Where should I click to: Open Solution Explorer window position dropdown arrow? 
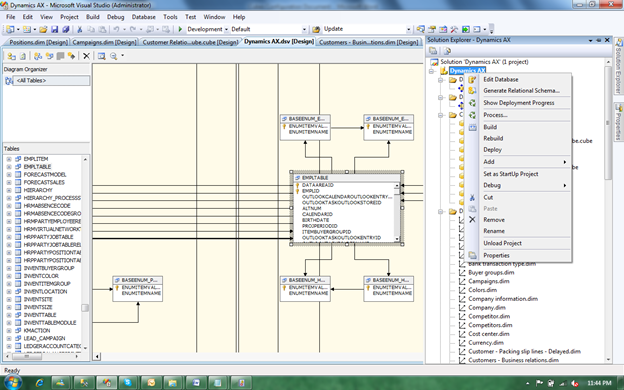coord(590,40)
